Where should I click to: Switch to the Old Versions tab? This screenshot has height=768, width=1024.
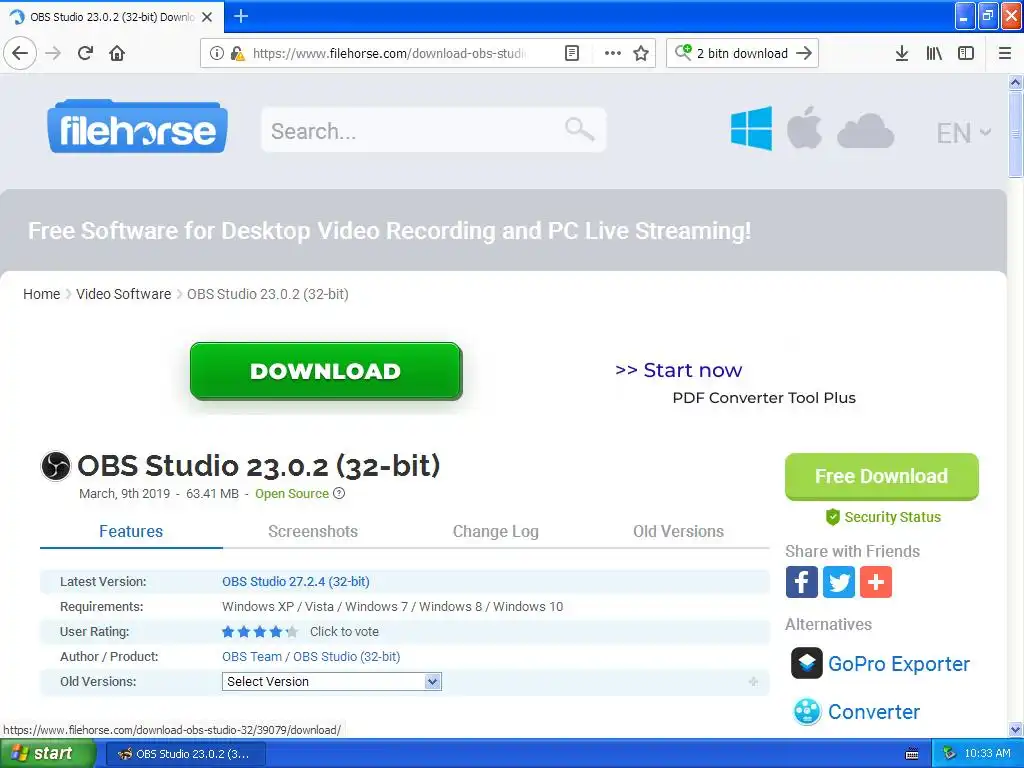coord(679,531)
